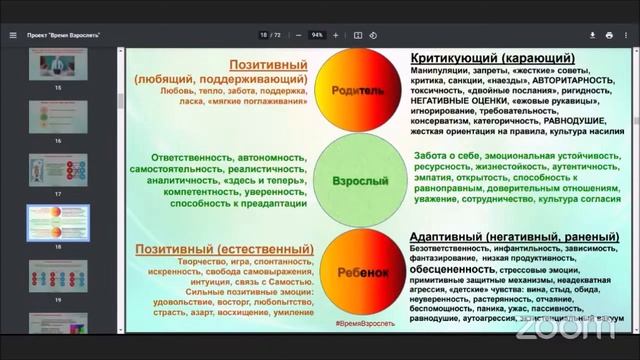Click the text 'способность к преадаптации'
The width and height of the screenshot is (640, 360).
[238, 203]
